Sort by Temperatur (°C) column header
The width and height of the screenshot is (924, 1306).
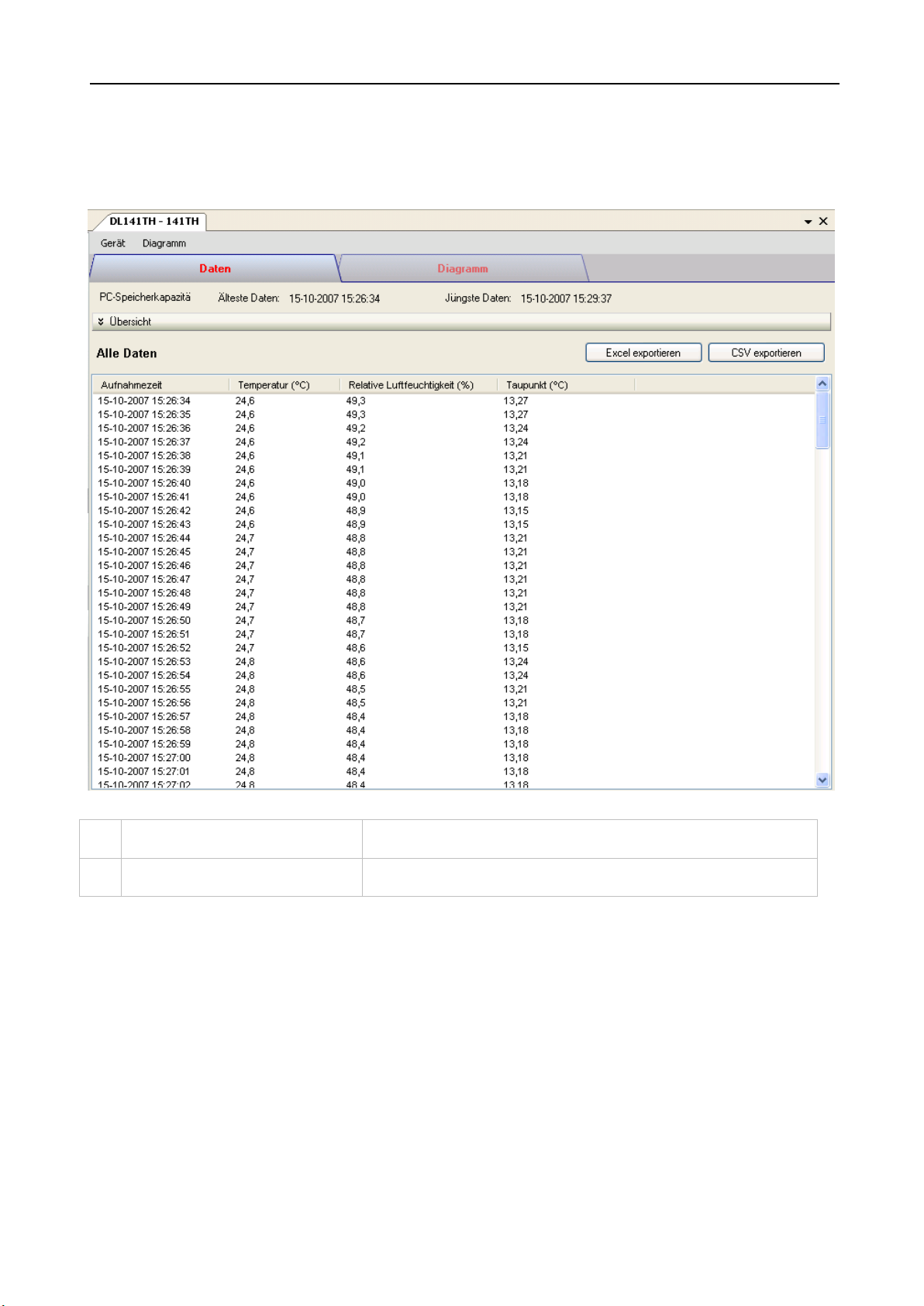(284, 385)
